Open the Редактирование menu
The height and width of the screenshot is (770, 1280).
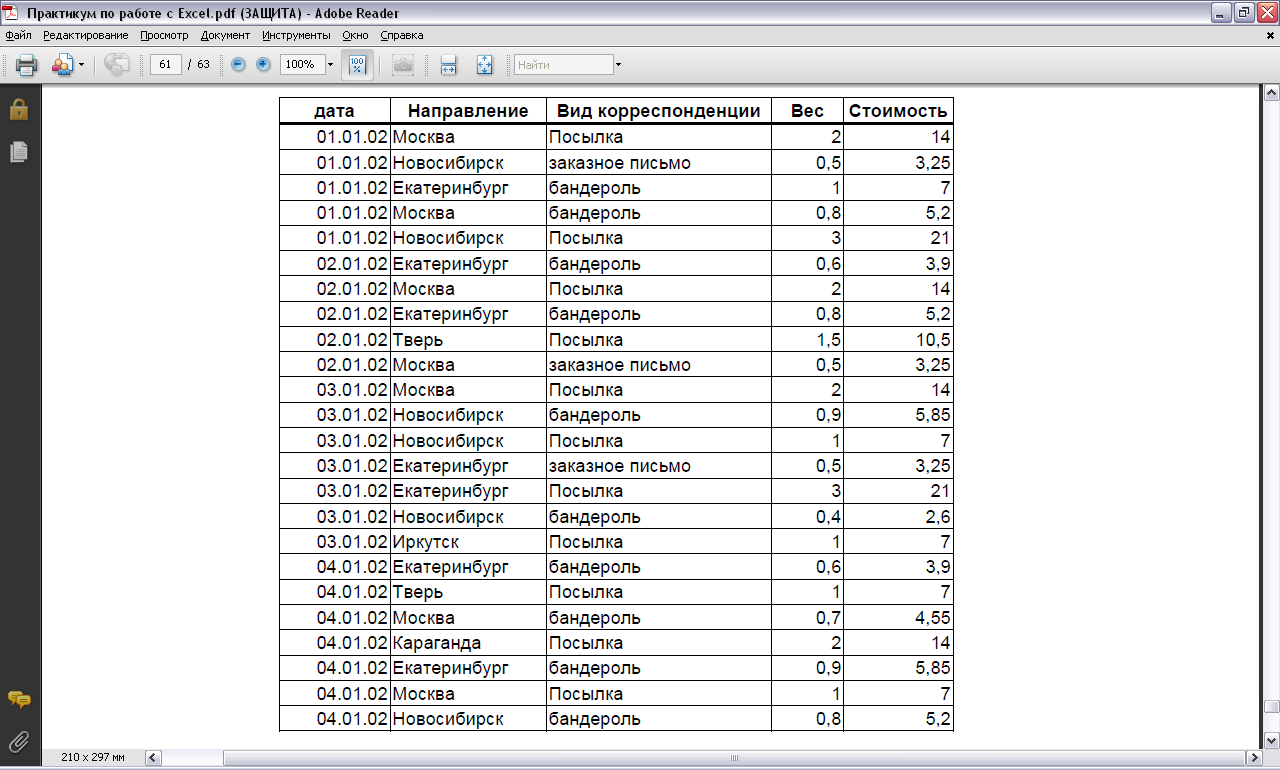(86, 35)
